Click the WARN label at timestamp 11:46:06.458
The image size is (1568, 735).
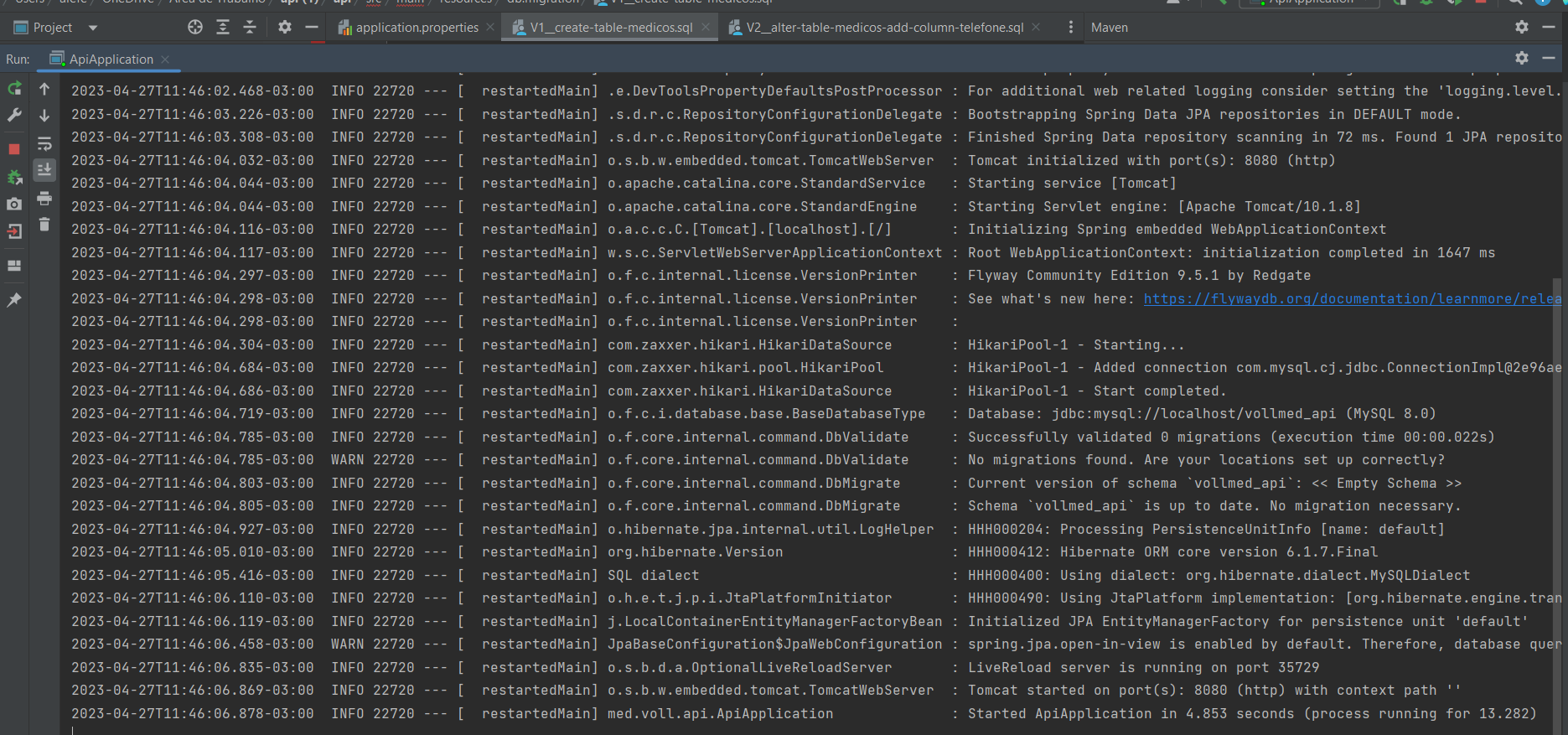click(347, 644)
